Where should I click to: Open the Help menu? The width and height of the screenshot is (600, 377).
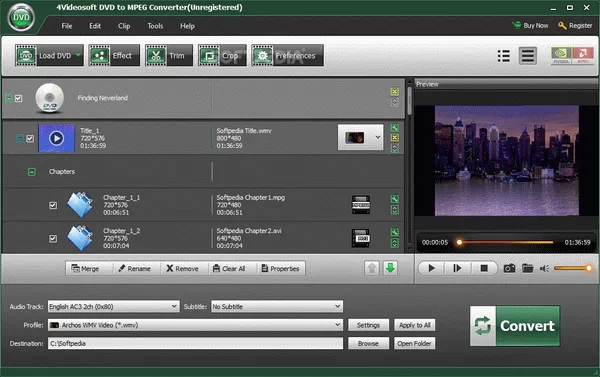[188, 26]
